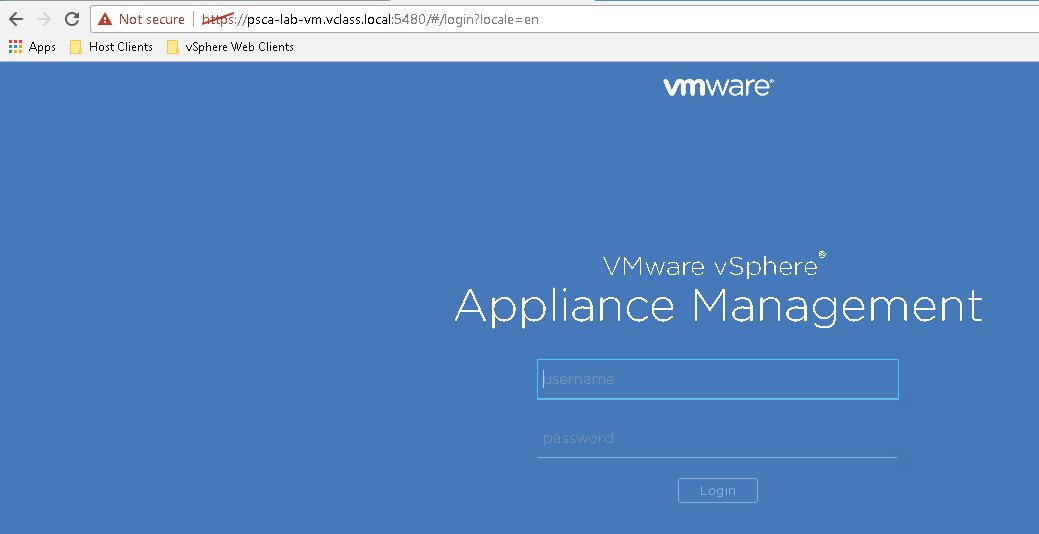The height and width of the screenshot is (534, 1039).
Task: Click the vSphere Web Clients folder icon
Action: (173, 47)
